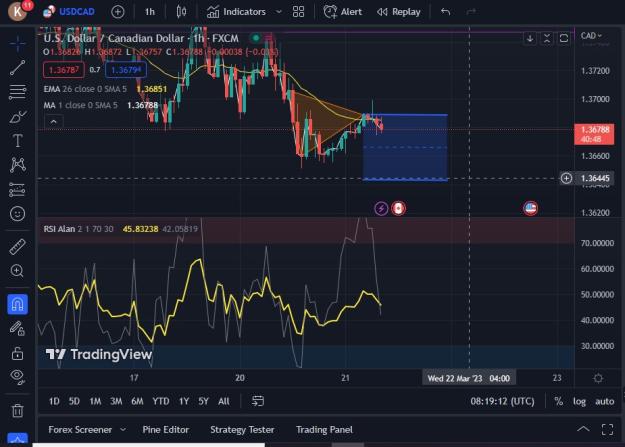Hide all drawings with the eye icon
Image resolution: width=625 pixels, height=447 pixels.
click(18, 376)
